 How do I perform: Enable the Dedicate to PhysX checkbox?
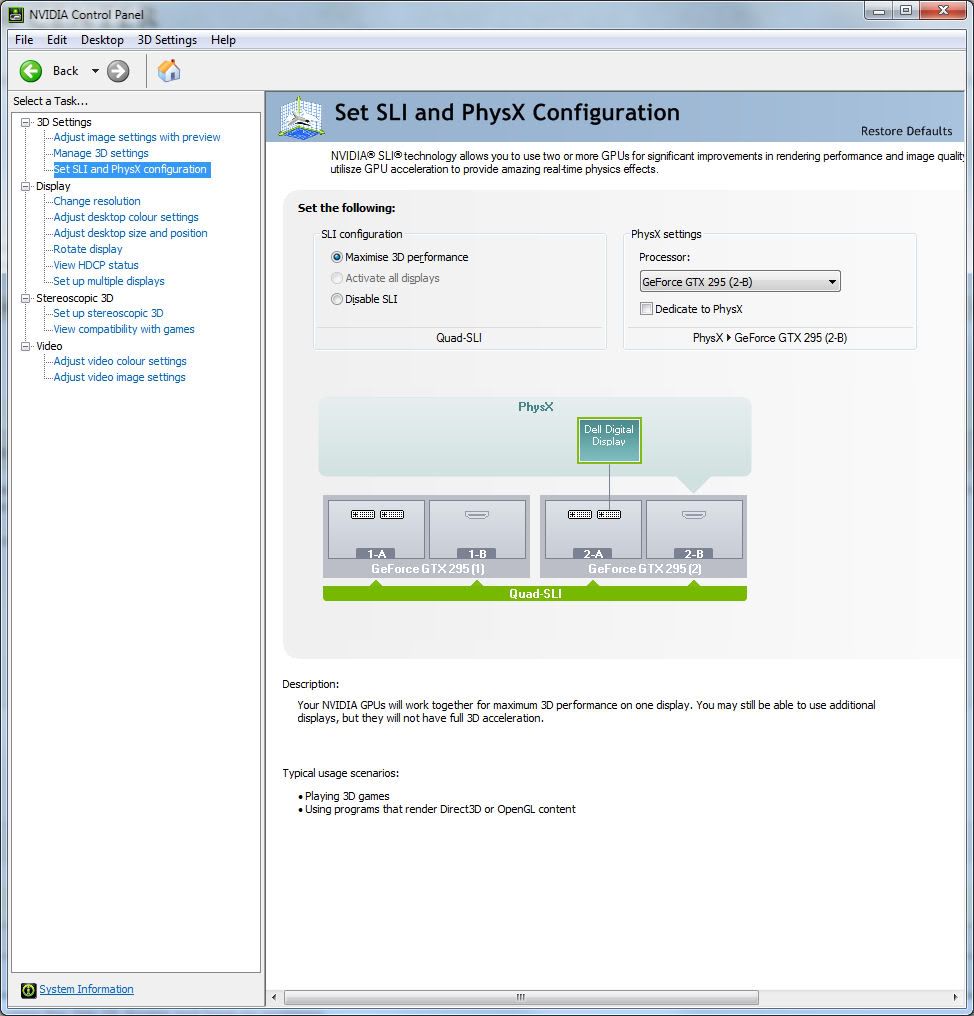[x=646, y=309]
